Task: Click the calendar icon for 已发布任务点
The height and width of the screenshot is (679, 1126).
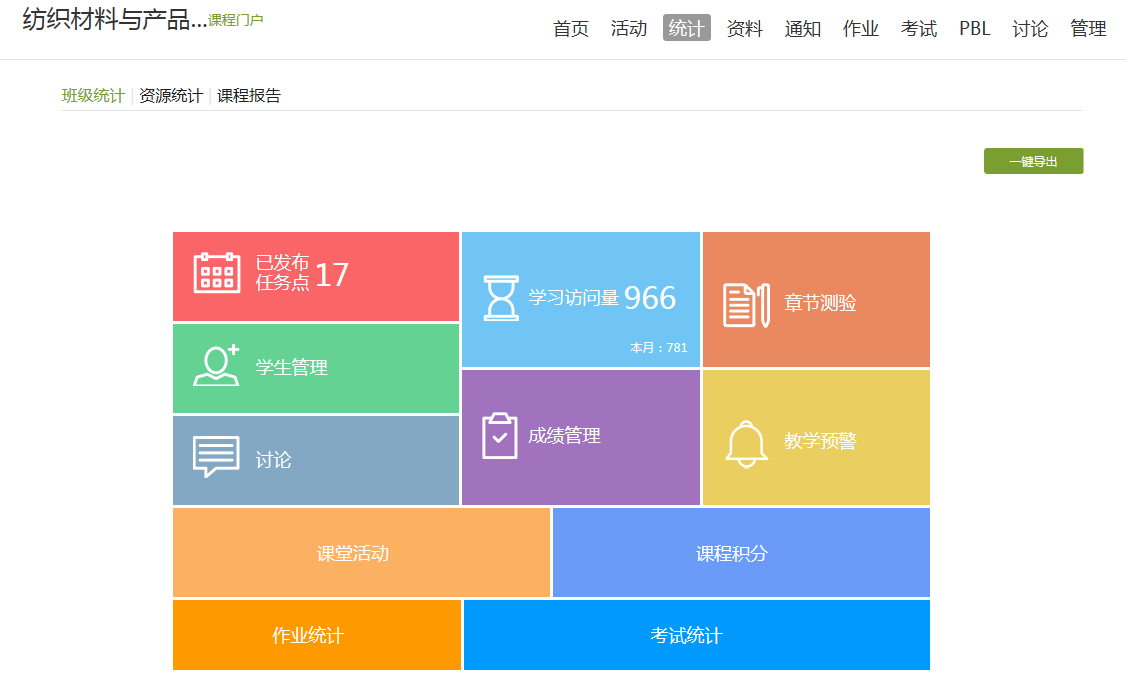Action: tap(216, 273)
